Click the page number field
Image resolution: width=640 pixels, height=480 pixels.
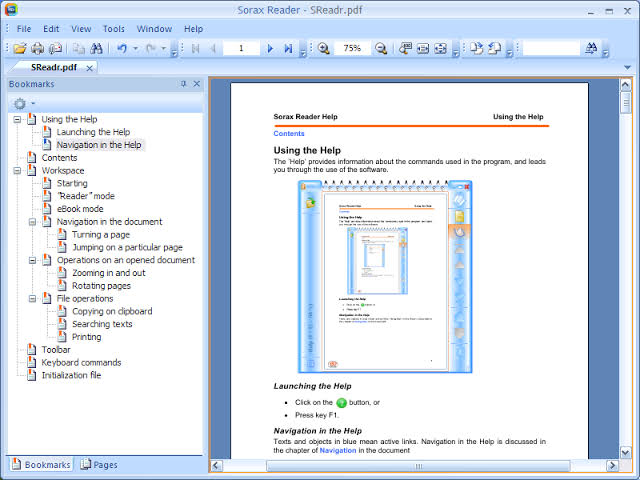241,49
